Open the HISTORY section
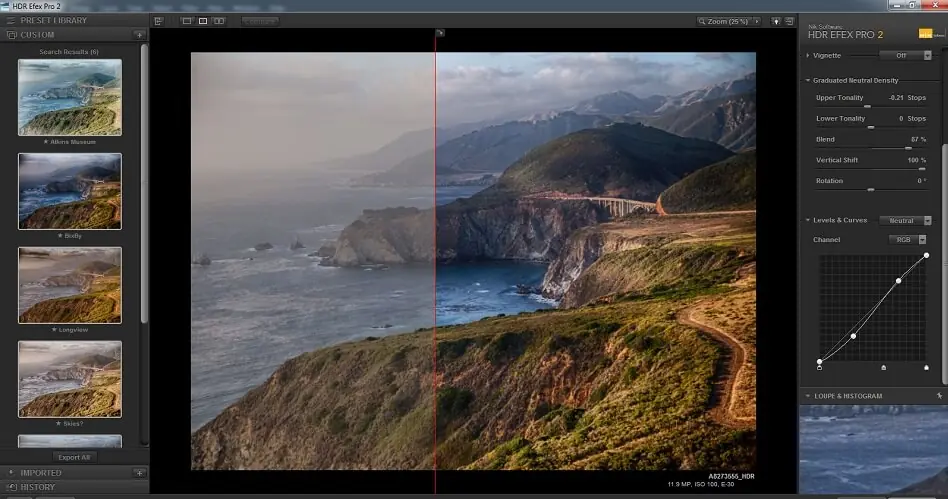 37,487
